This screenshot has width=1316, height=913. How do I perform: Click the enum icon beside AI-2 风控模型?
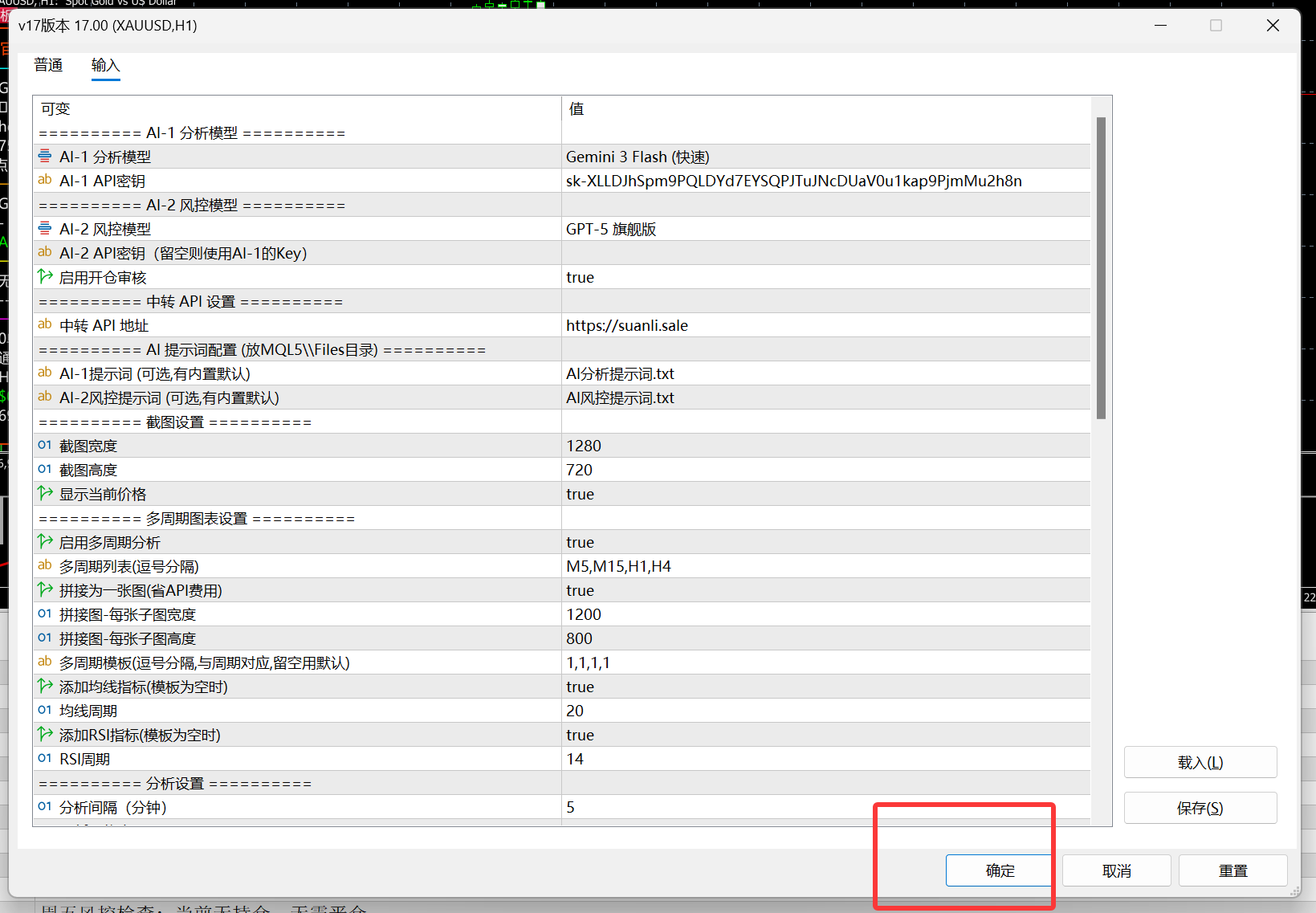[x=45, y=228]
